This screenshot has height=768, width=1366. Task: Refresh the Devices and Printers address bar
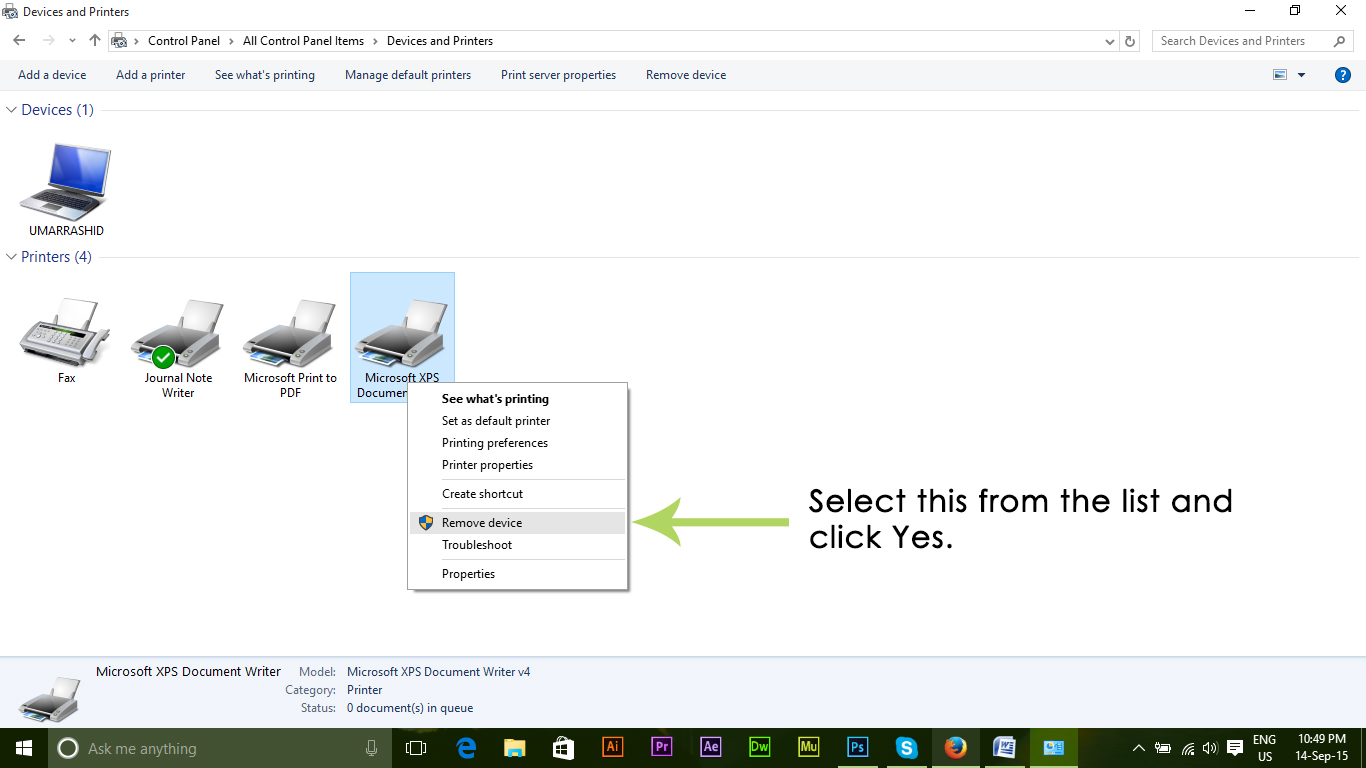tap(1131, 41)
